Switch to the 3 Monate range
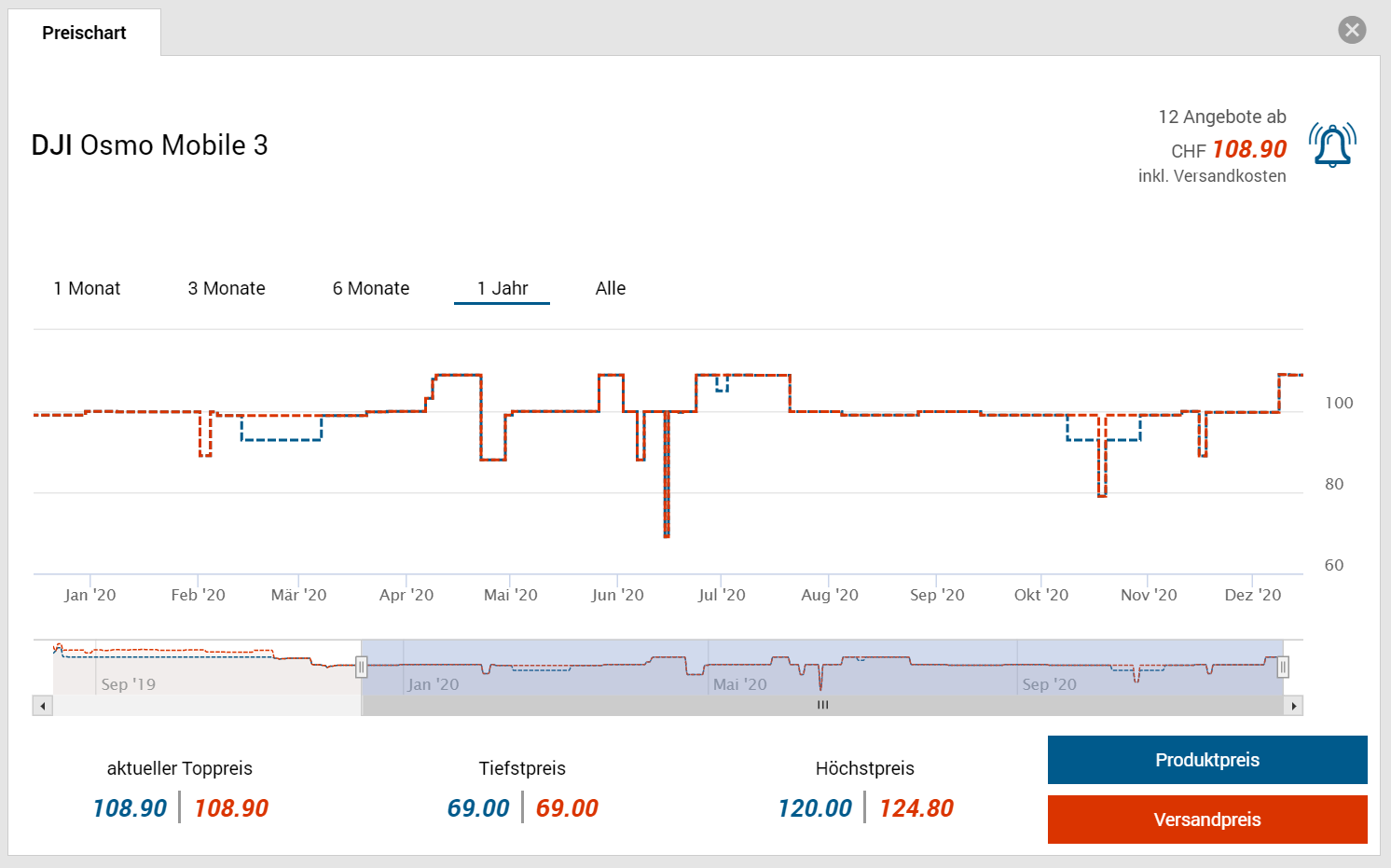 pos(227,288)
